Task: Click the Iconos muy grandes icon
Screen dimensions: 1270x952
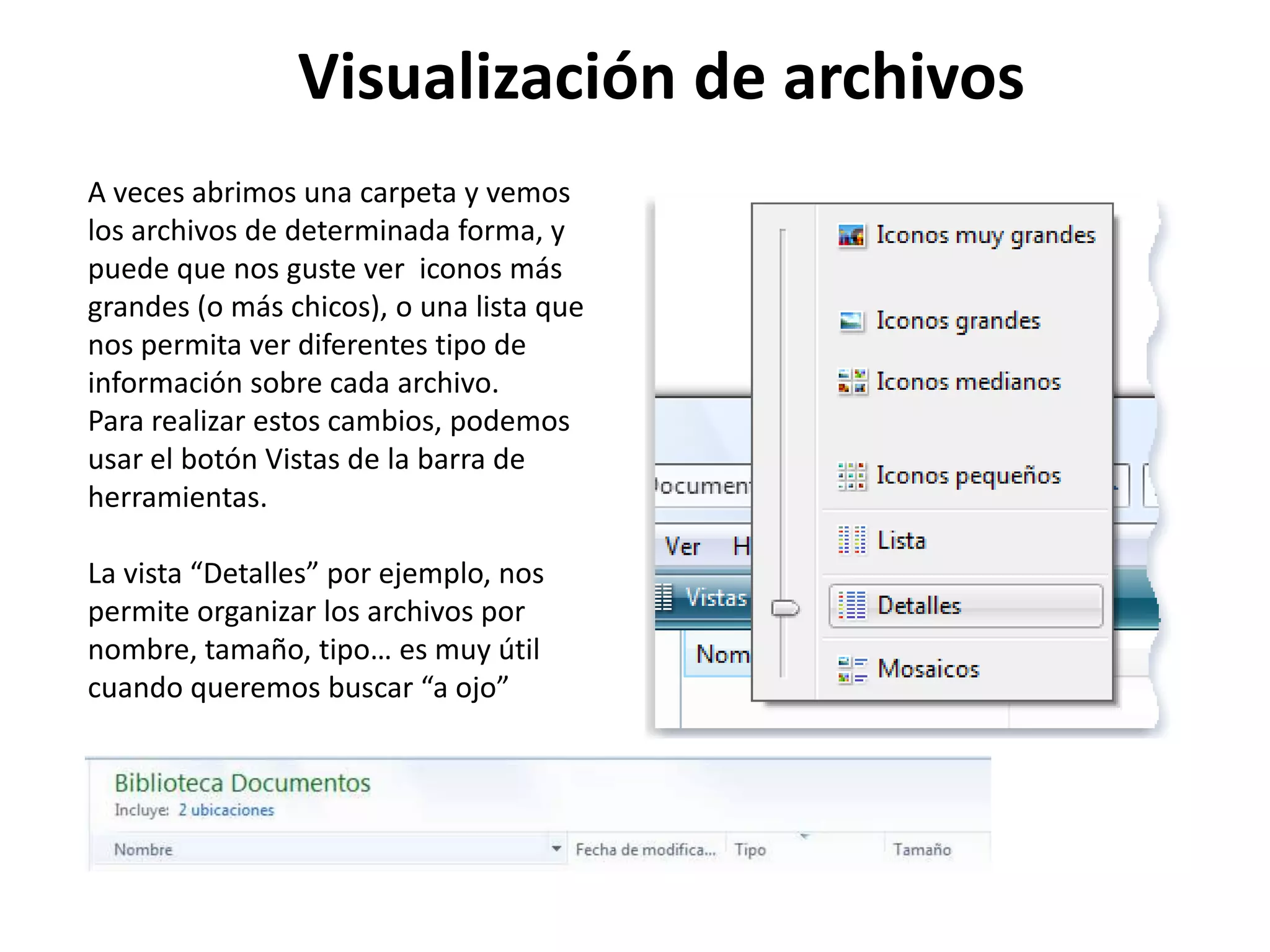Action: coord(851,236)
